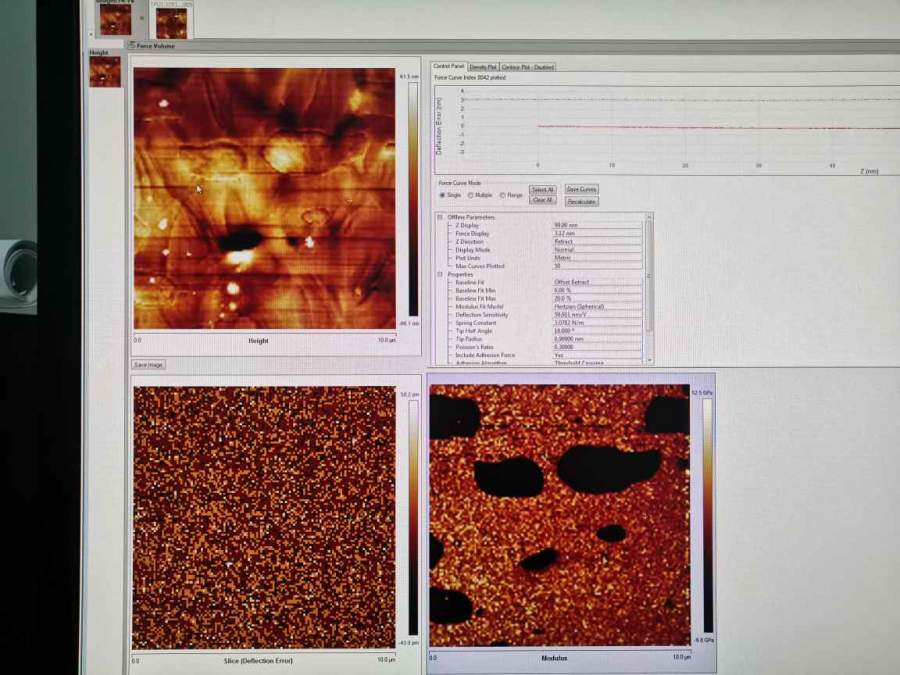Switch to the Control Panel tab
Screen dimensions: 900x675
point(448,67)
